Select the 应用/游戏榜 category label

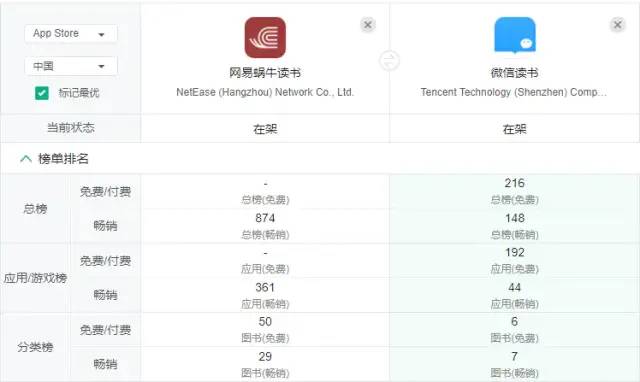[x=35, y=278]
